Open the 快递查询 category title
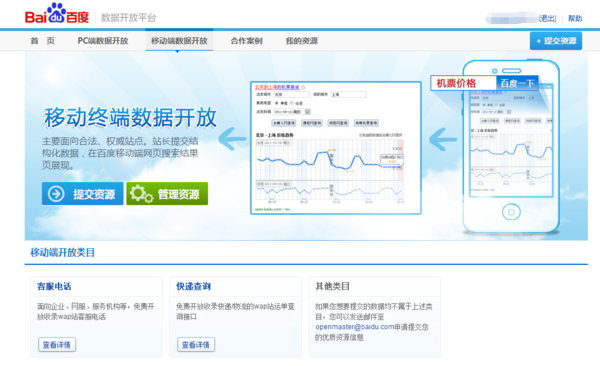The width and height of the screenshot is (600, 366). (x=193, y=286)
